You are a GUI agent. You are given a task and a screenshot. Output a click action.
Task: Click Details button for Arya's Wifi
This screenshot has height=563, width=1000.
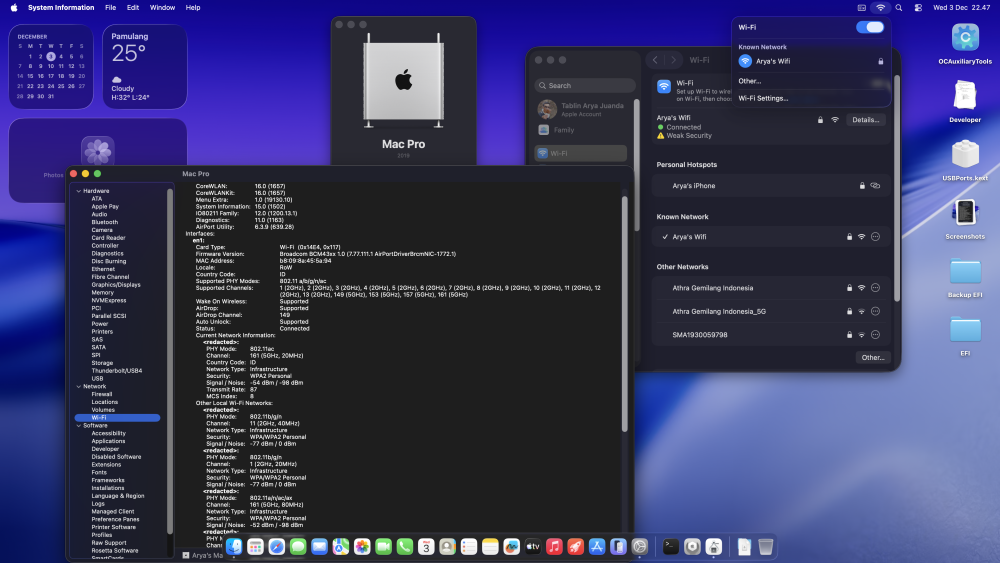click(x=865, y=120)
